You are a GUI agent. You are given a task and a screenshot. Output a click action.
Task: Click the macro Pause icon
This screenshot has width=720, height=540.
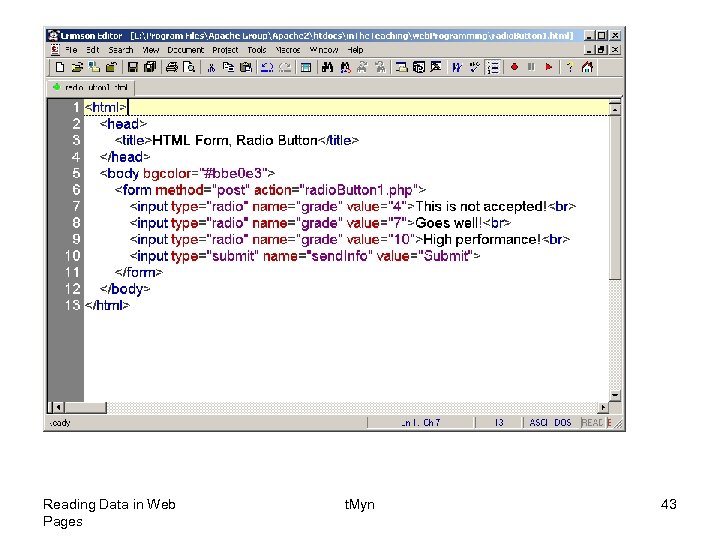pos(531,67)
